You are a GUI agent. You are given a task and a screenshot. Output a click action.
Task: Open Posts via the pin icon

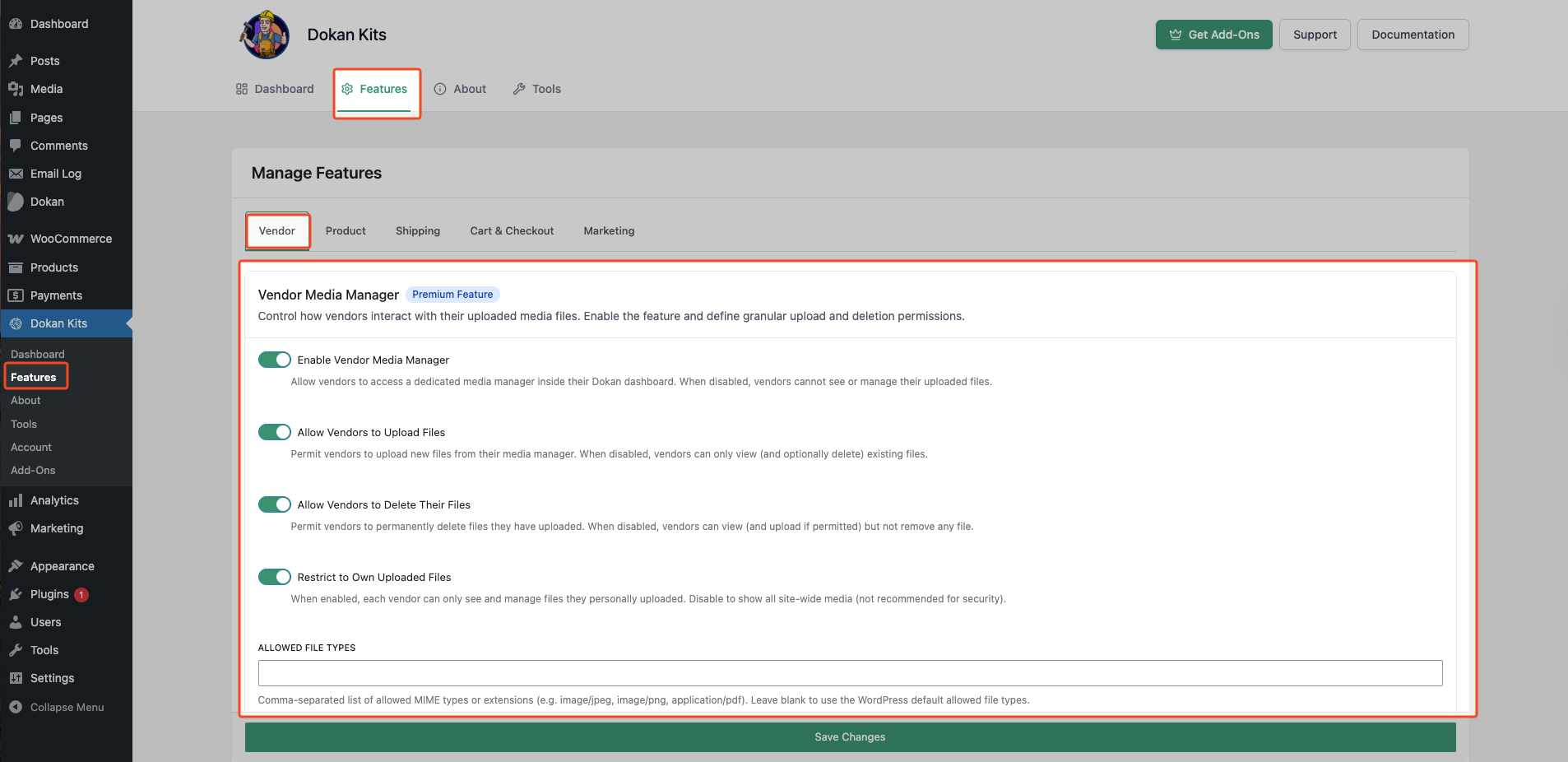pyautogui.click(x=16, y=61)
